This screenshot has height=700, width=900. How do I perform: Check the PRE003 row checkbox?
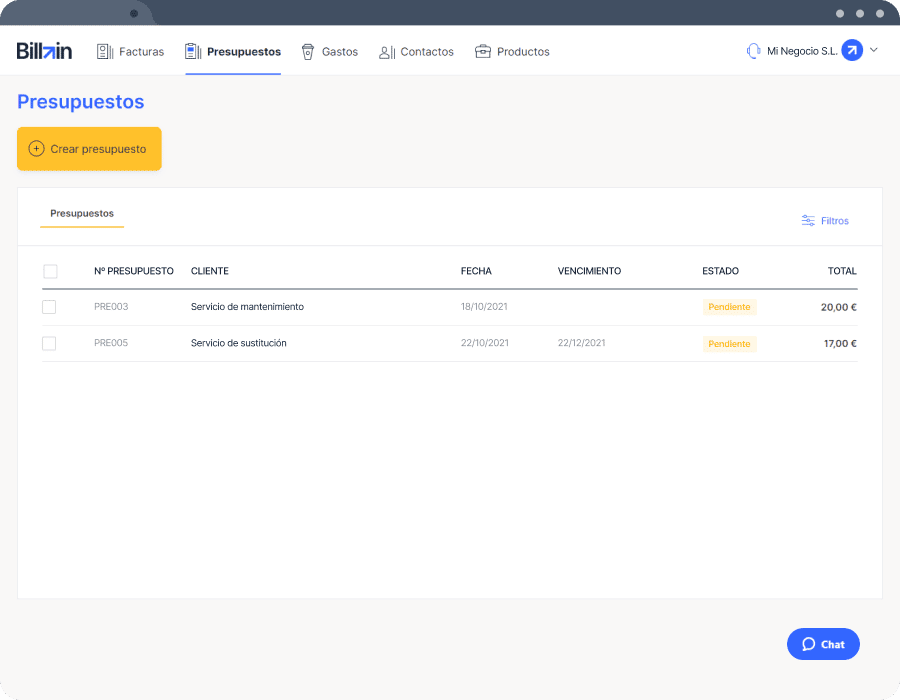(49, 307)
